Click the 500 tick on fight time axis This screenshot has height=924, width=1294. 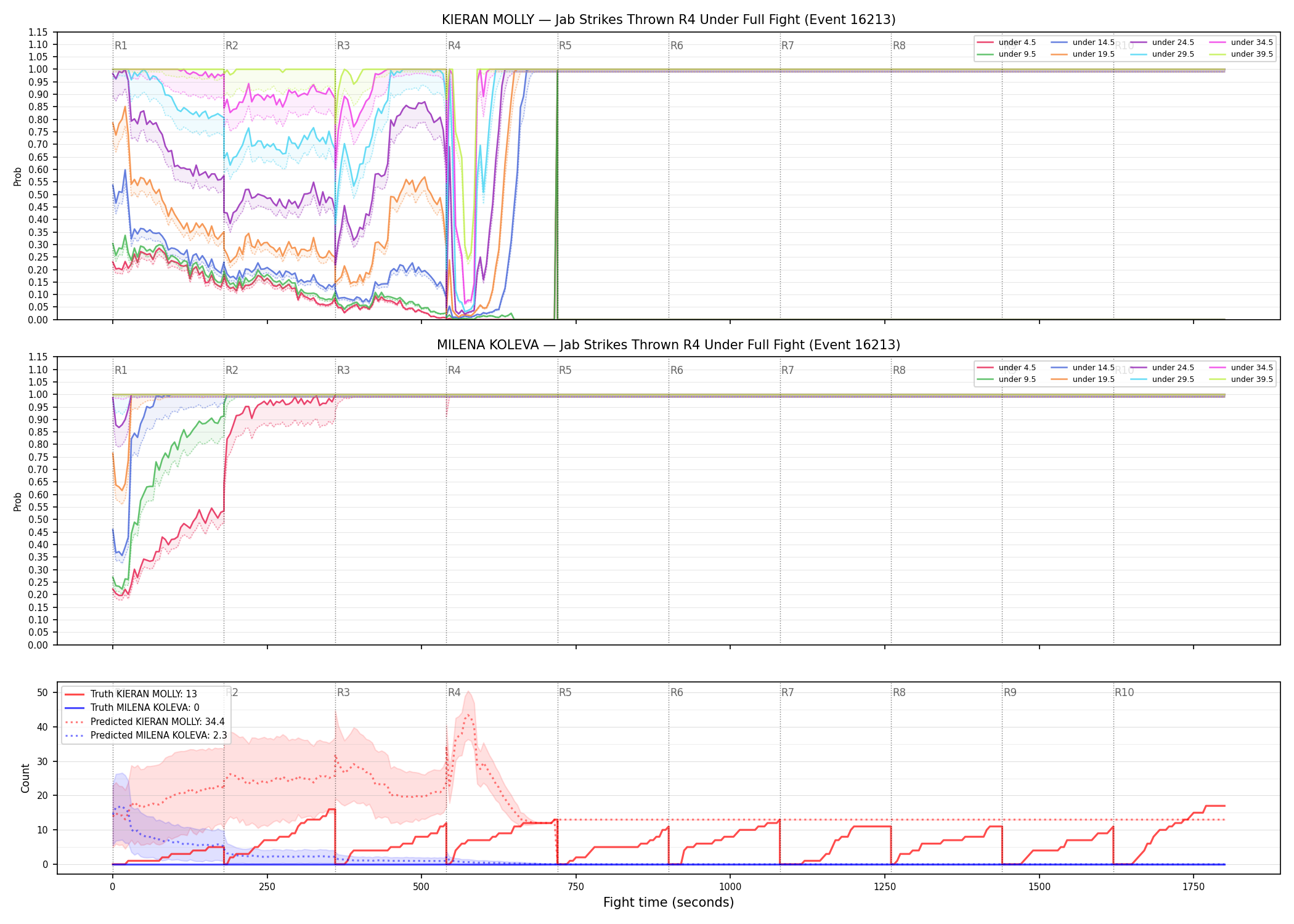(421, 887)
